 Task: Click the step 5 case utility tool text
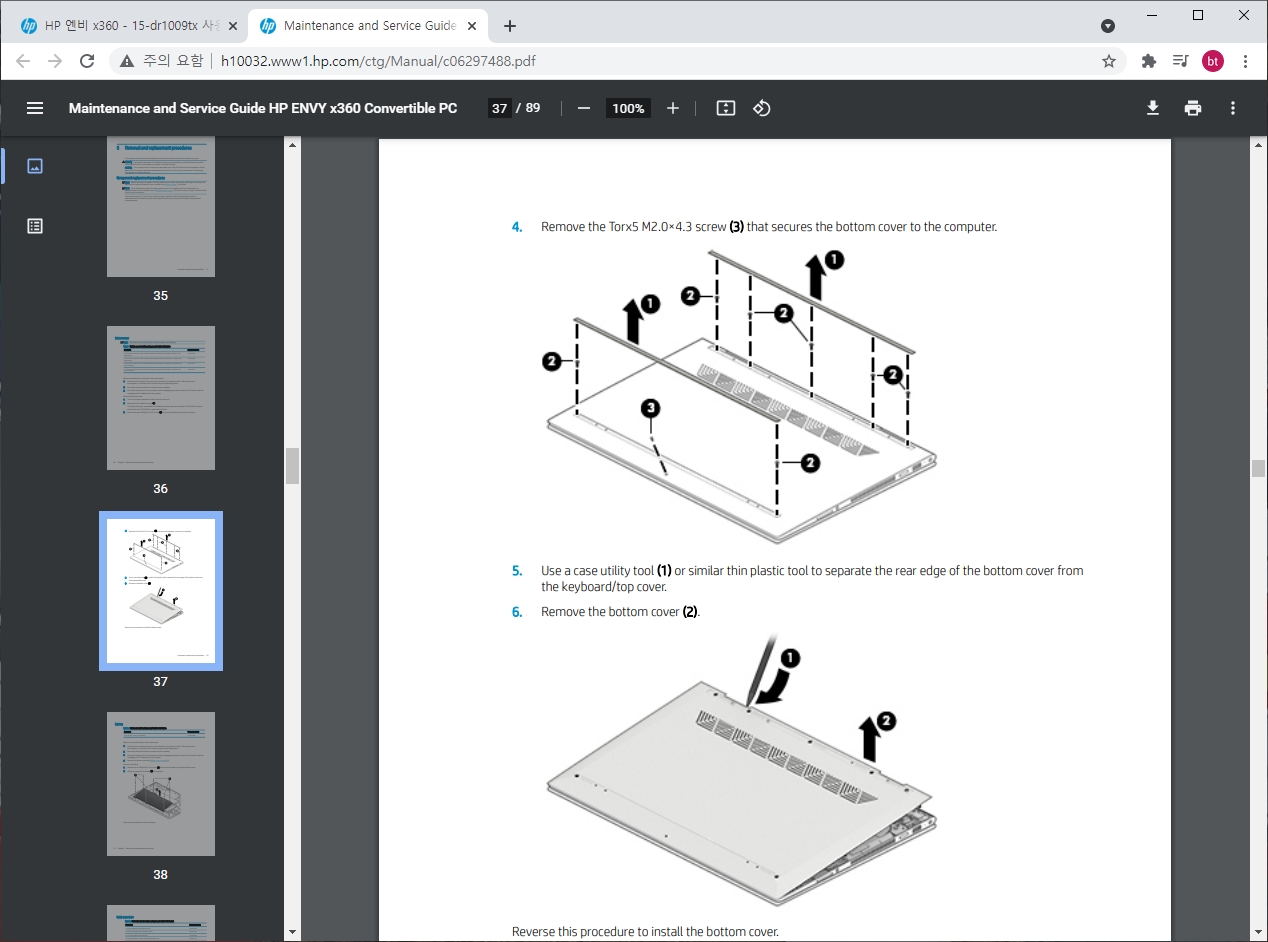coord(812,579)
